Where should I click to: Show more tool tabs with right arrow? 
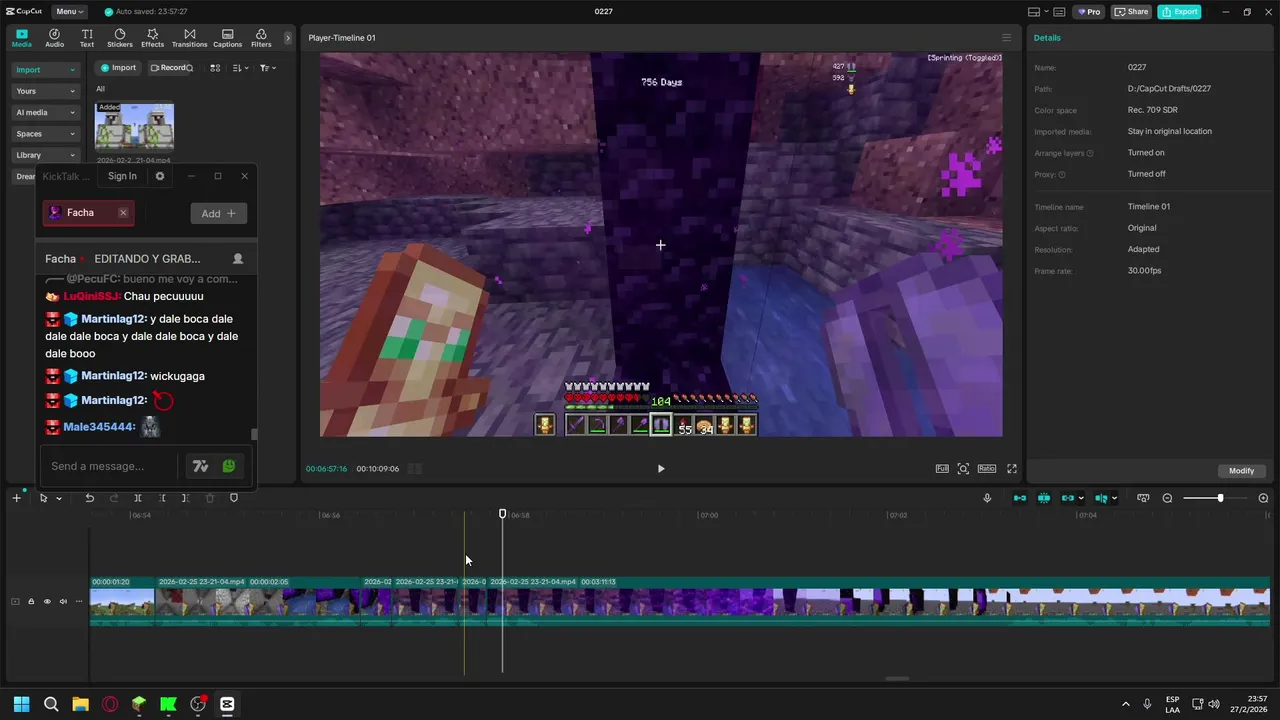point(288,38)
